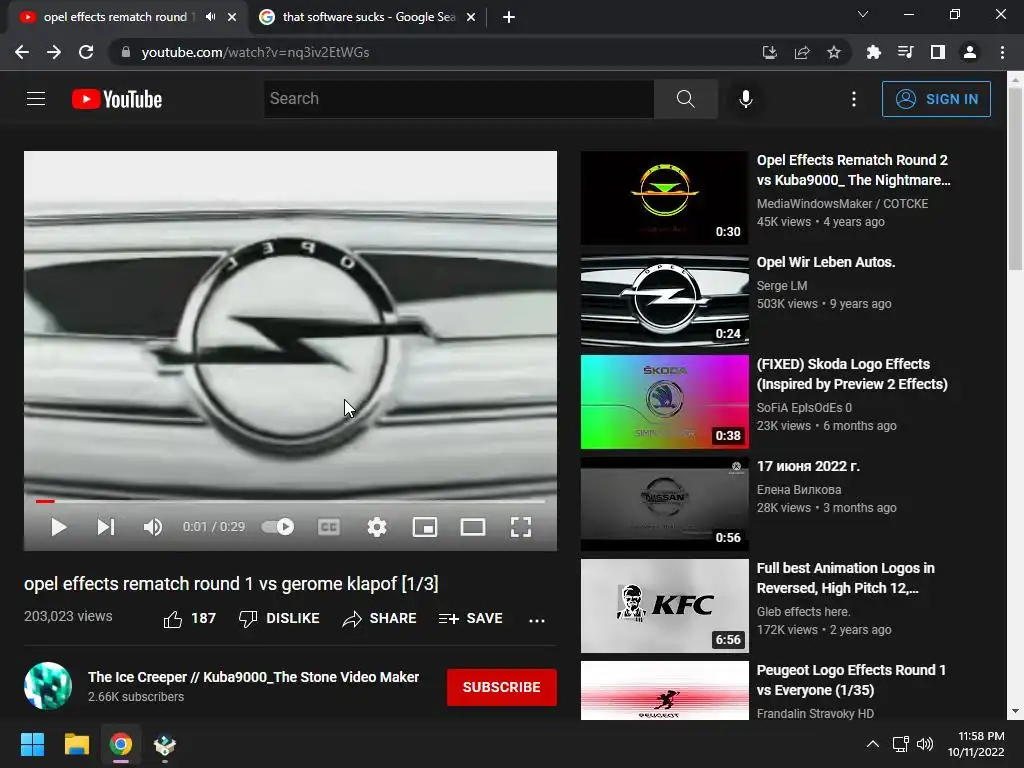The height and width of the screenshot is (768, 1024).
Task: Select the opel effects rematch tab
Action: point(115,17)
